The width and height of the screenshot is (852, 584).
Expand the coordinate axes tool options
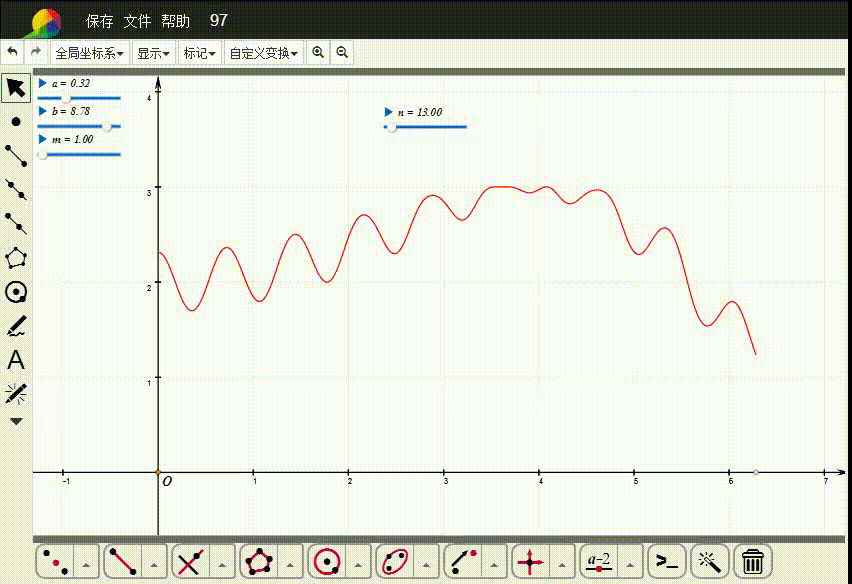pos(562,564)
